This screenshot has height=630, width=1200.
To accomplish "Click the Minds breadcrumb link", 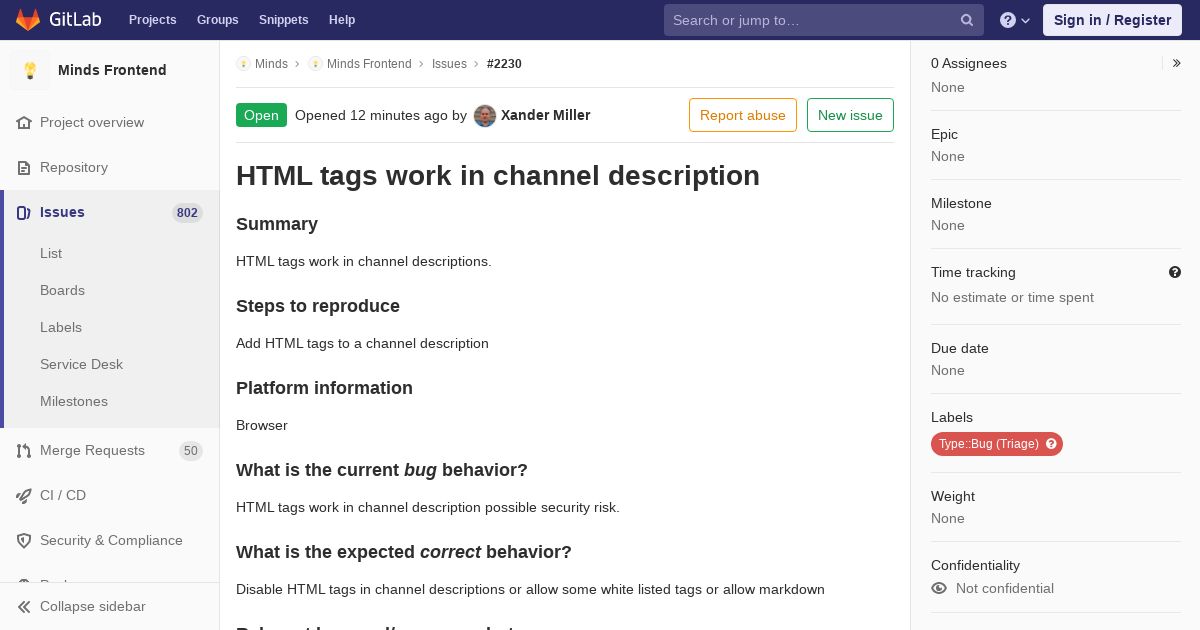I will [x=271, y=64].
